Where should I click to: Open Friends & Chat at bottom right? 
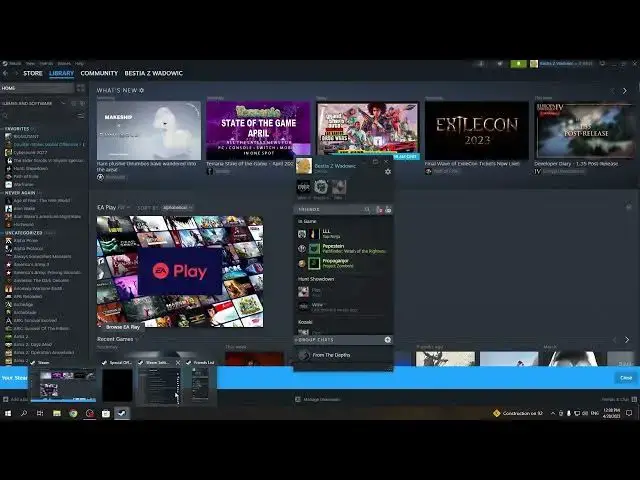[619, 399]
